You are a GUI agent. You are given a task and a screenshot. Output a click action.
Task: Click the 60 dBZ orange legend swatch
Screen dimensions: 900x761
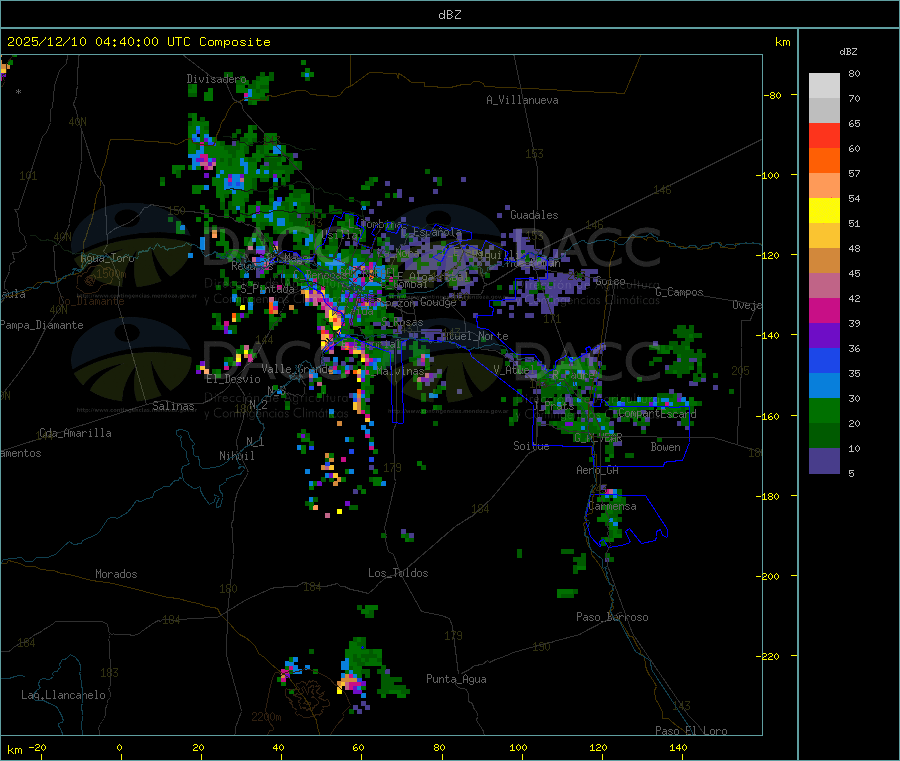click(824, 161)
